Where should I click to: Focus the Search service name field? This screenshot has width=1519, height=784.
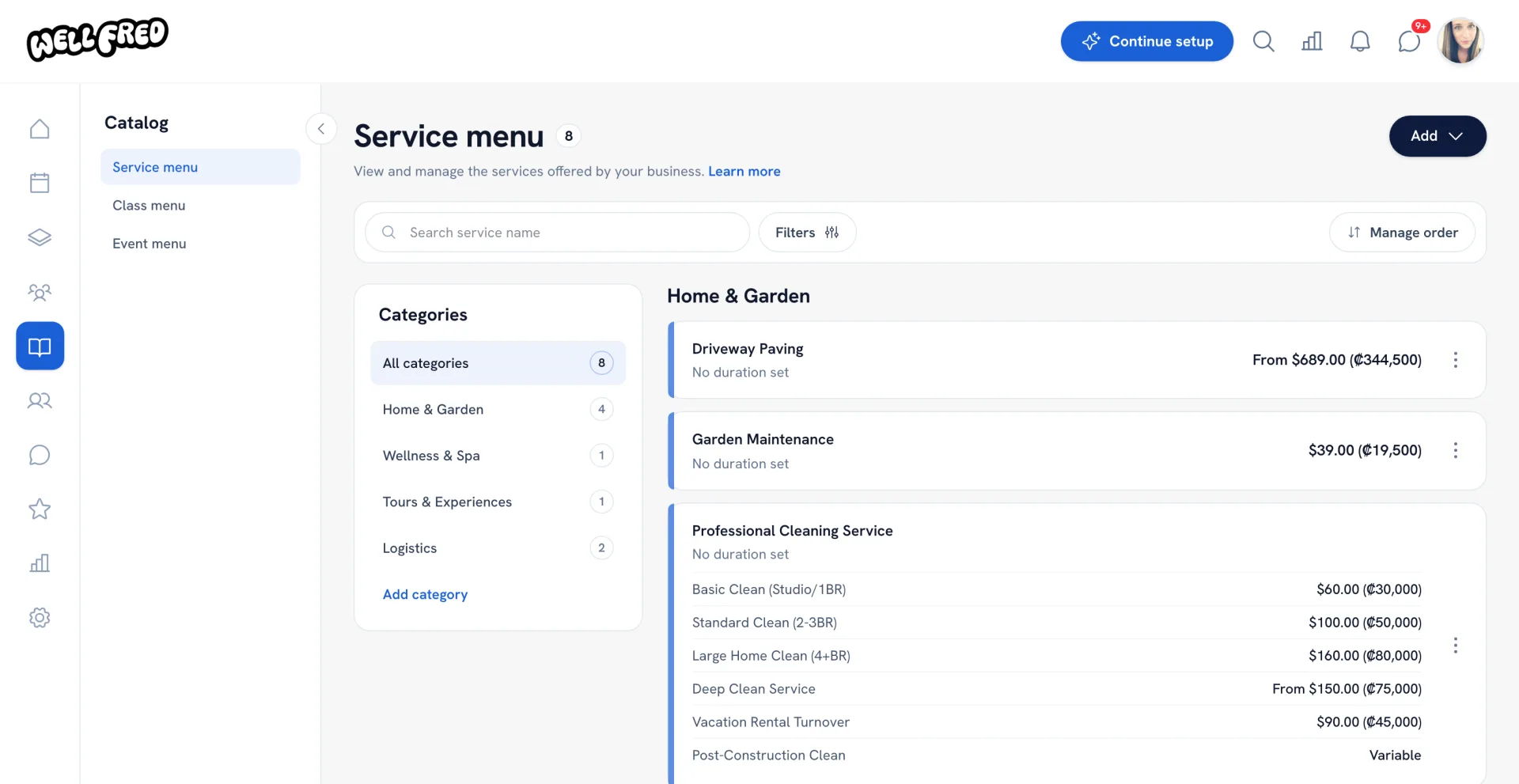pos(557,232)
